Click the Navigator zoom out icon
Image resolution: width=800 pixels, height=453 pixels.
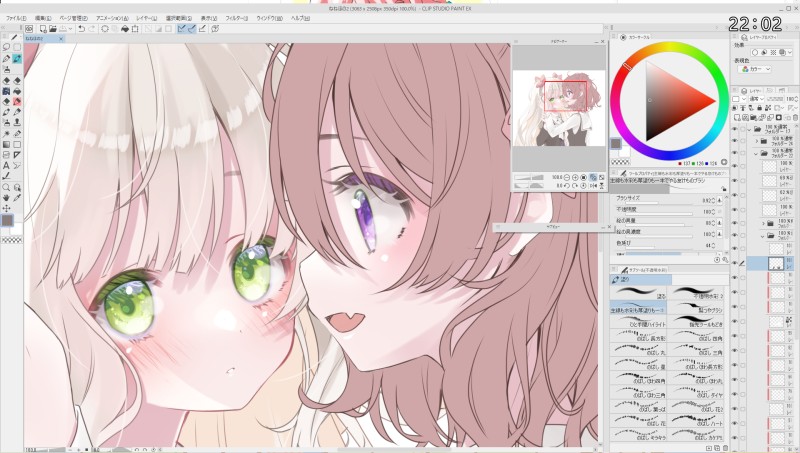click(567, 177)
